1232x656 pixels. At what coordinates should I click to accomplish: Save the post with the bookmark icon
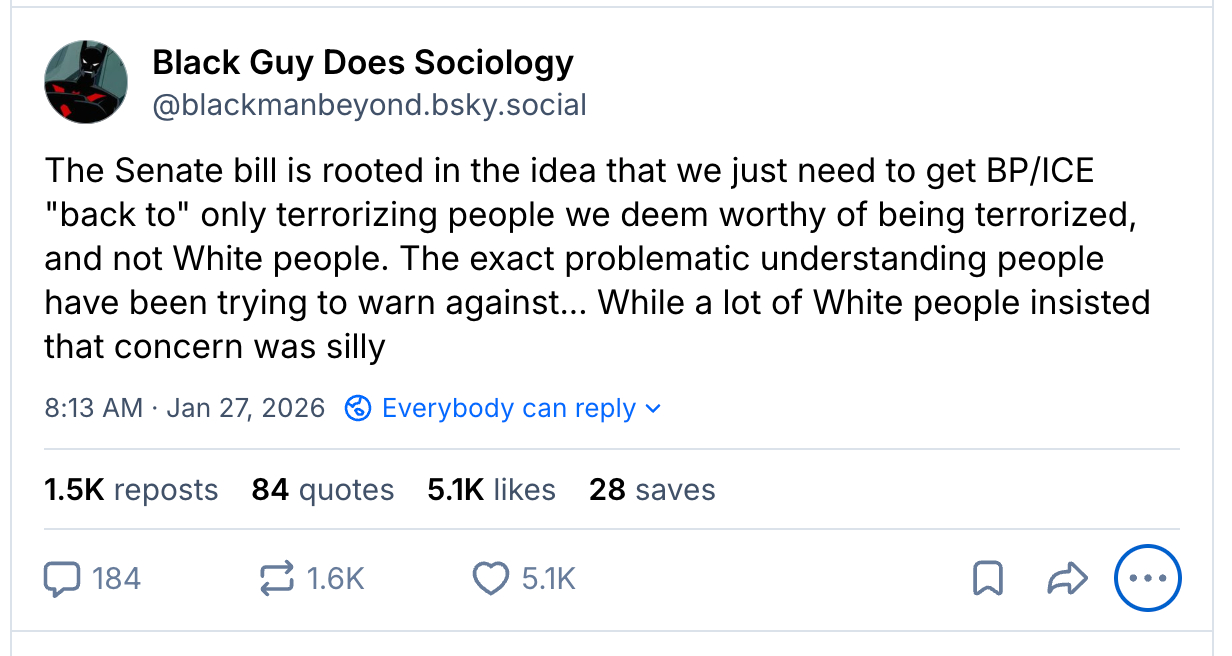[988, 578]
